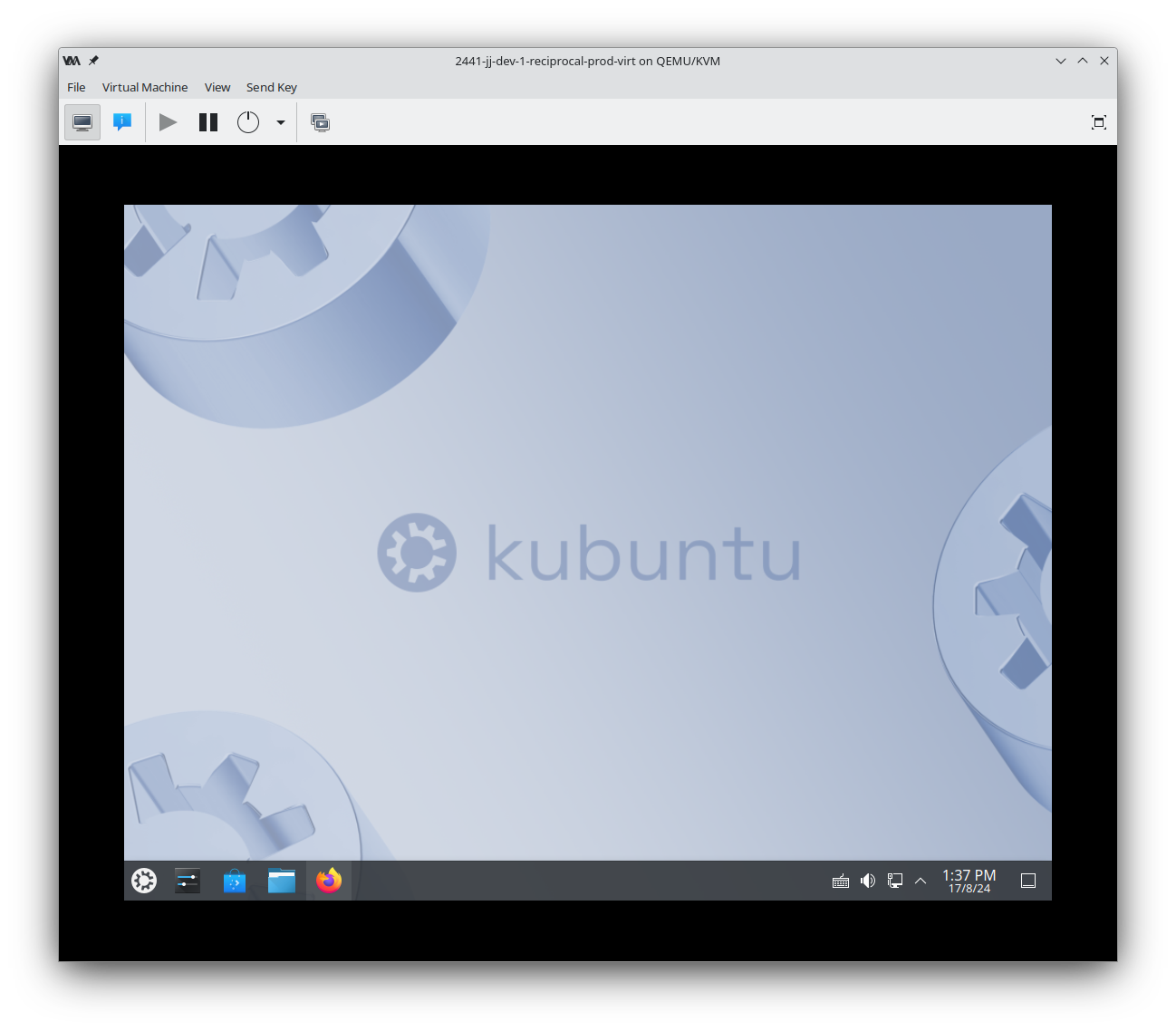1176x1031 pixels.
Task: Open the Virtual Machine menu
Action: point(145,87)
